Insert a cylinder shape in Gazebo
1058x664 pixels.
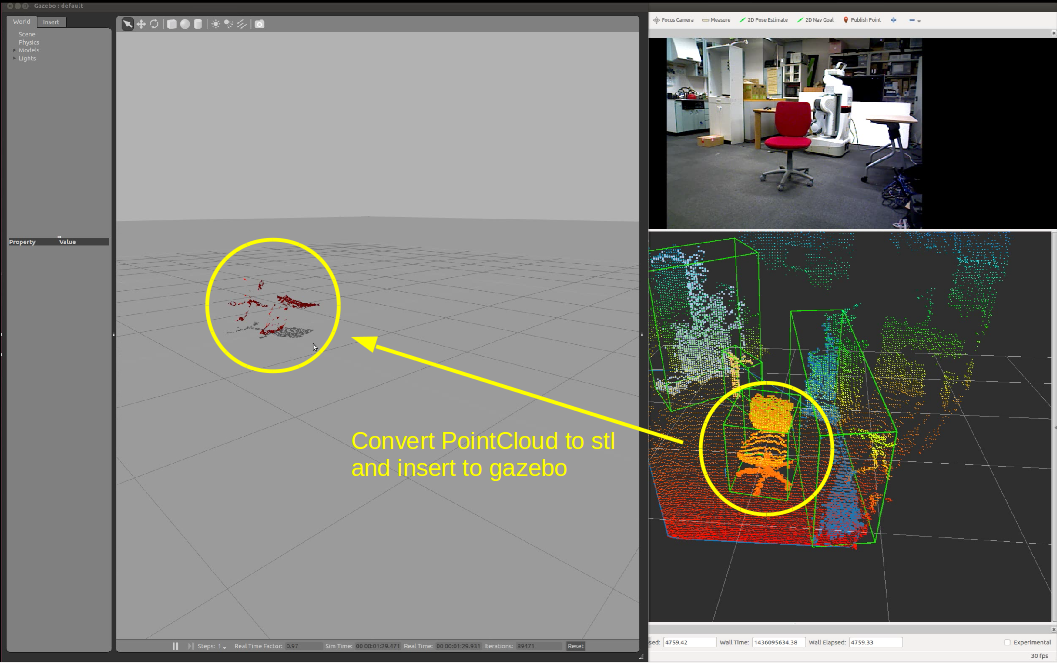tap(198, 24)
